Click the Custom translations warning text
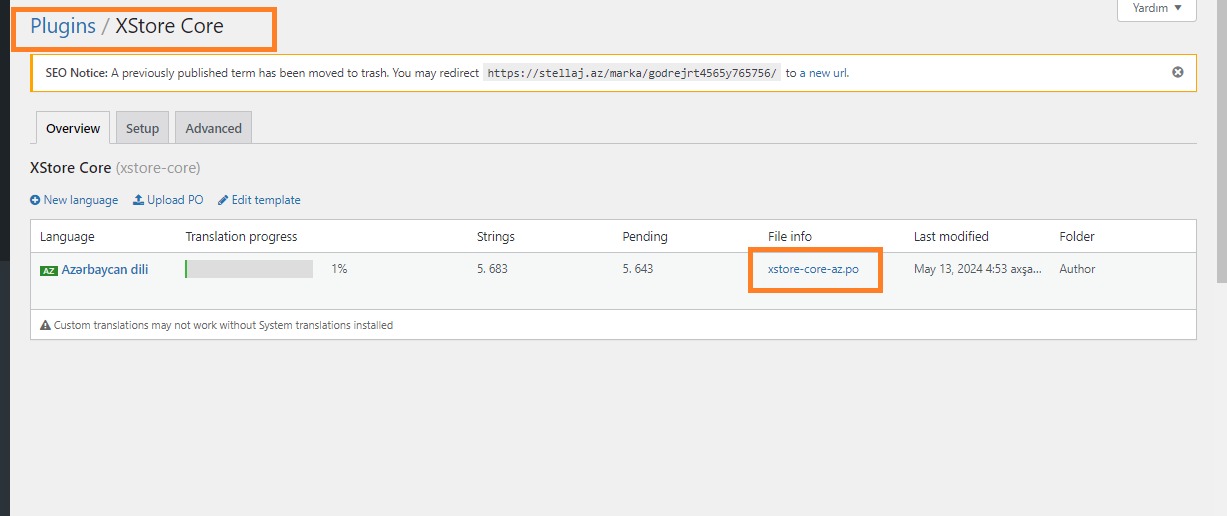 (223, 325)
